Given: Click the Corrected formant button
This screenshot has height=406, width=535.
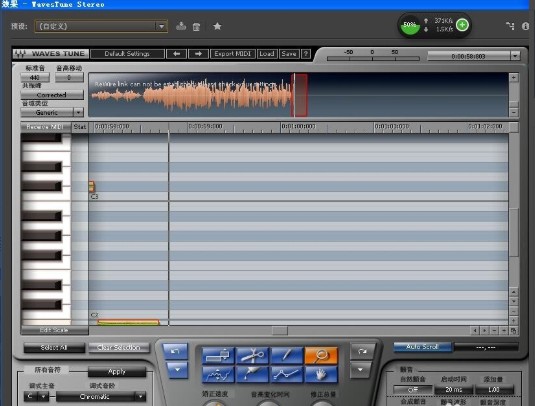Looking at the screenshot, I should point(52,95).
